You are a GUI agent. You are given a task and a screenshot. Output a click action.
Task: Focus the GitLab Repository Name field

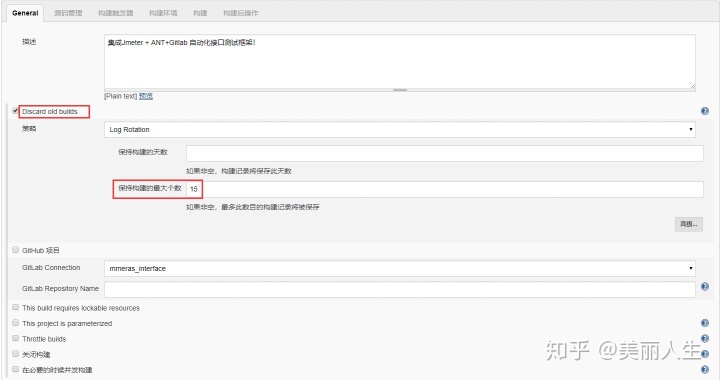[399, 290]
